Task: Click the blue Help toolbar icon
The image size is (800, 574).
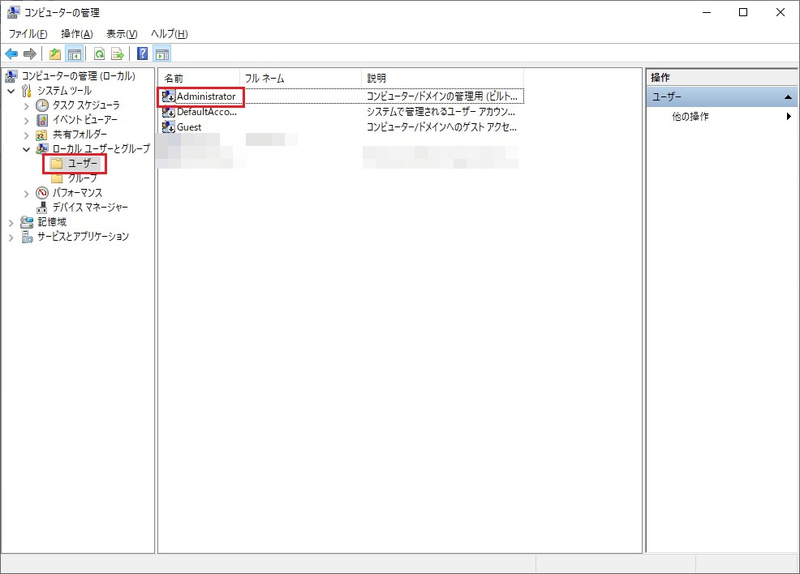Action: click(143, 54)
